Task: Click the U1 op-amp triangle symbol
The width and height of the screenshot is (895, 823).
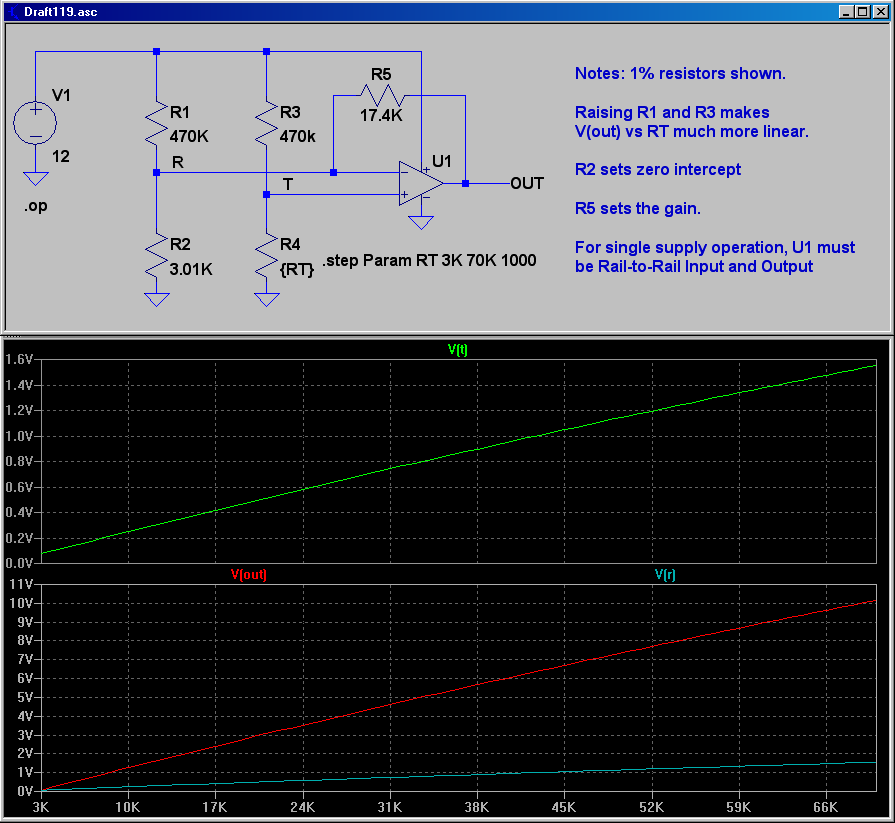Action: click(x=421, y=183)
